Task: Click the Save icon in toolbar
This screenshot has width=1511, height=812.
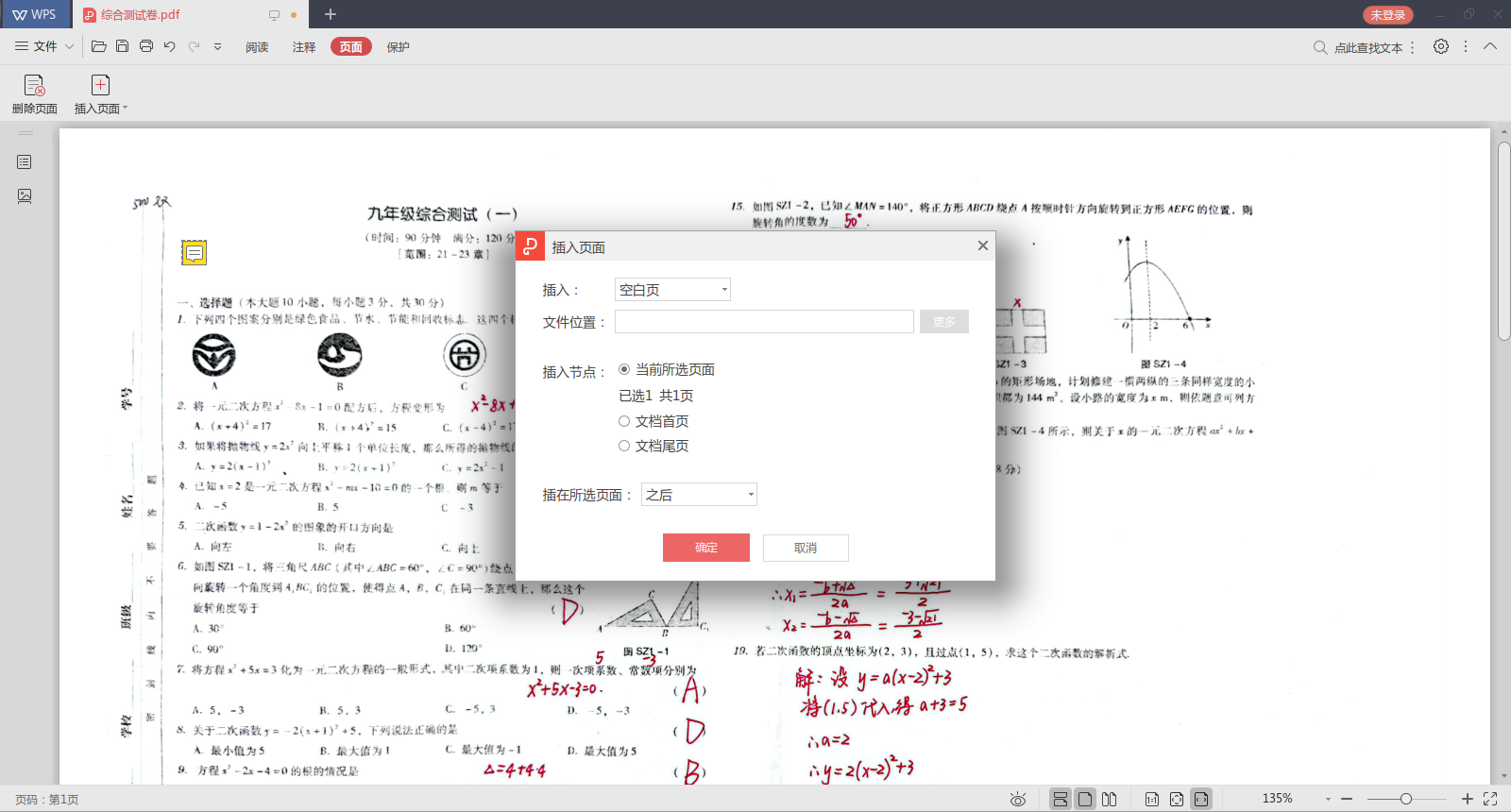Action: point(122,46)
